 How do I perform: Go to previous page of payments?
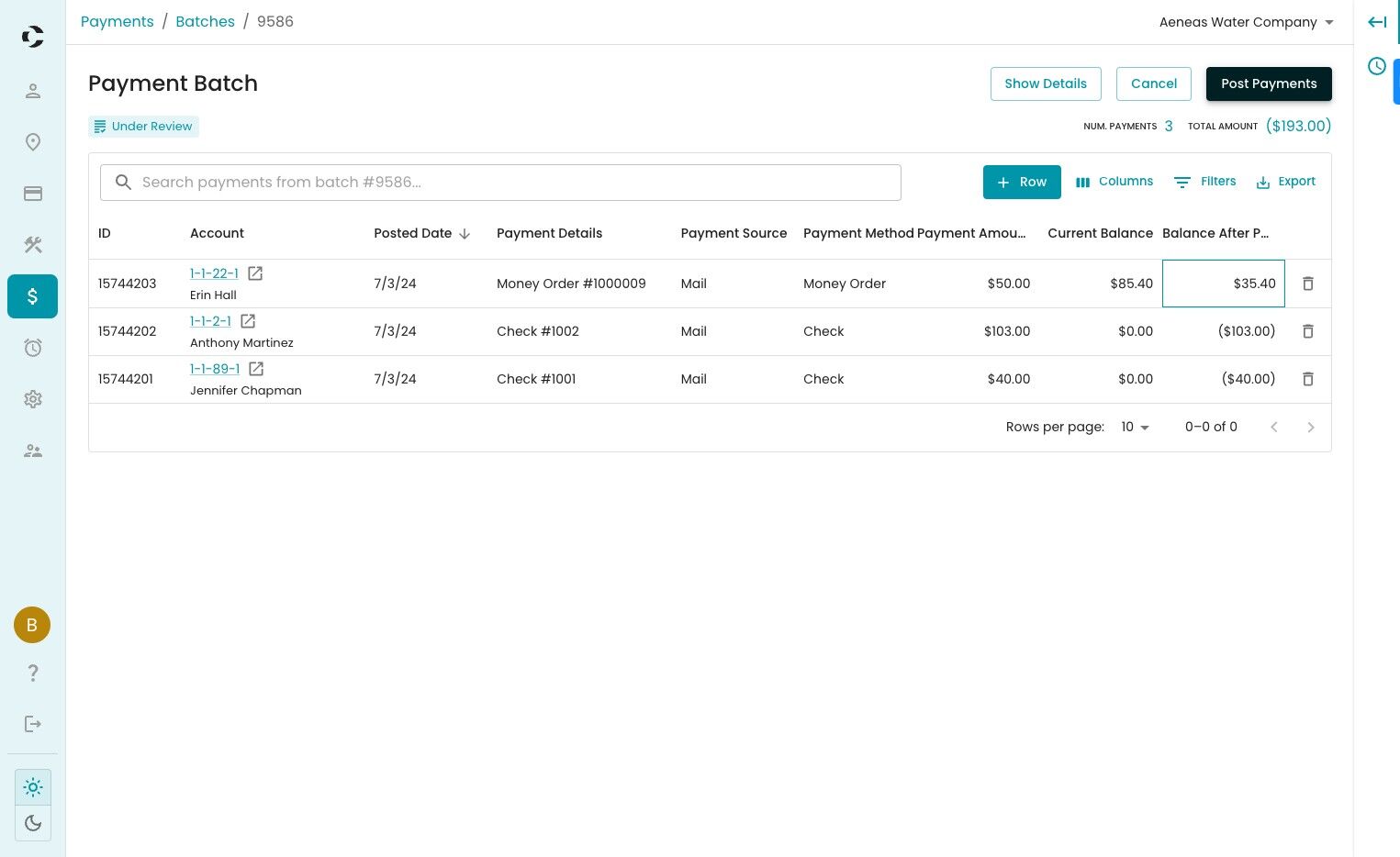click(1273, 427)
